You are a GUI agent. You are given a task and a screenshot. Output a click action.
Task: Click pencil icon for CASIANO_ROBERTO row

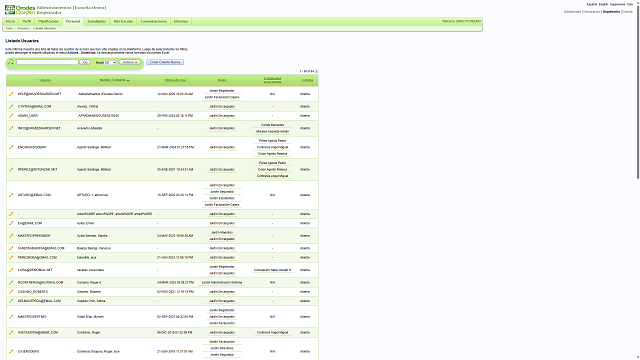click(x=11, y=292)
